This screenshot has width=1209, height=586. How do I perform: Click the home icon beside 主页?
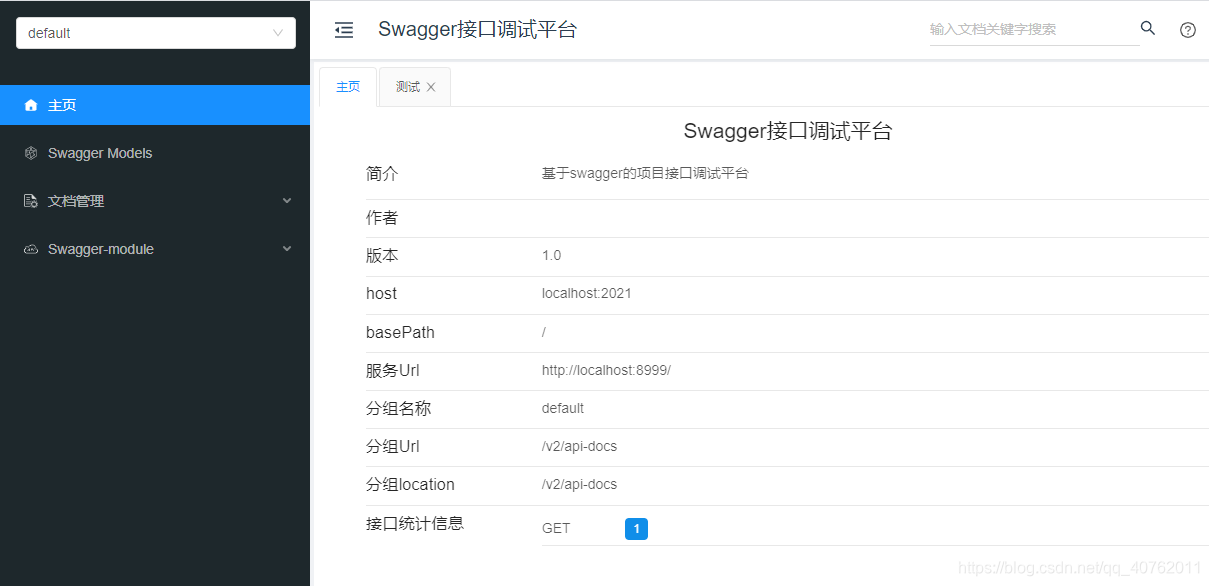click(x=29, y=104)
